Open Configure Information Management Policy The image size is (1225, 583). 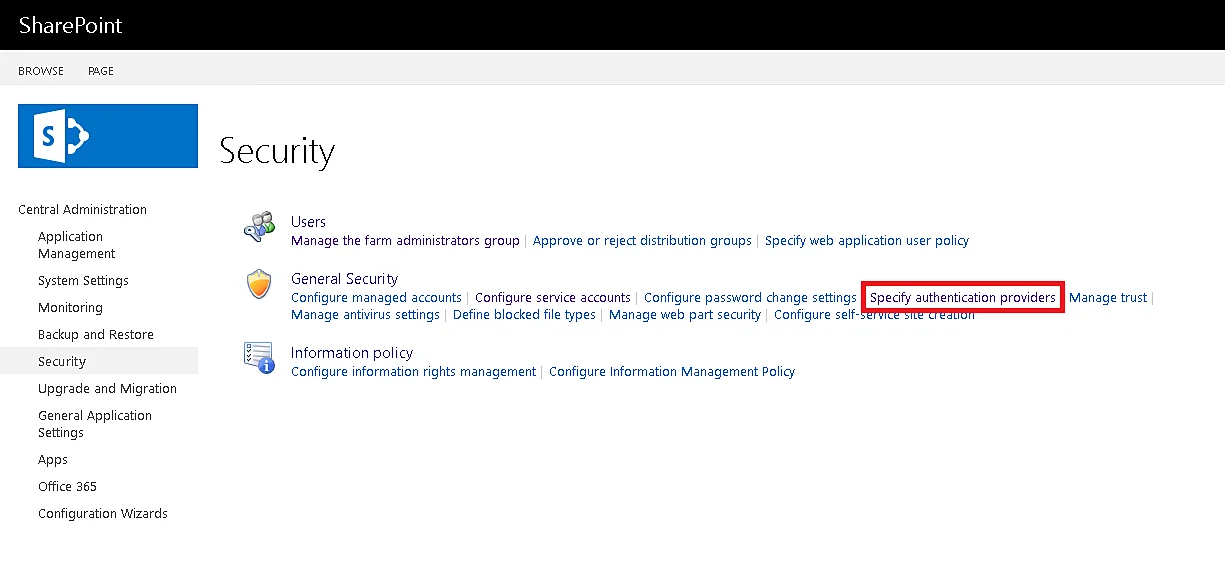(x=672, y=371)
